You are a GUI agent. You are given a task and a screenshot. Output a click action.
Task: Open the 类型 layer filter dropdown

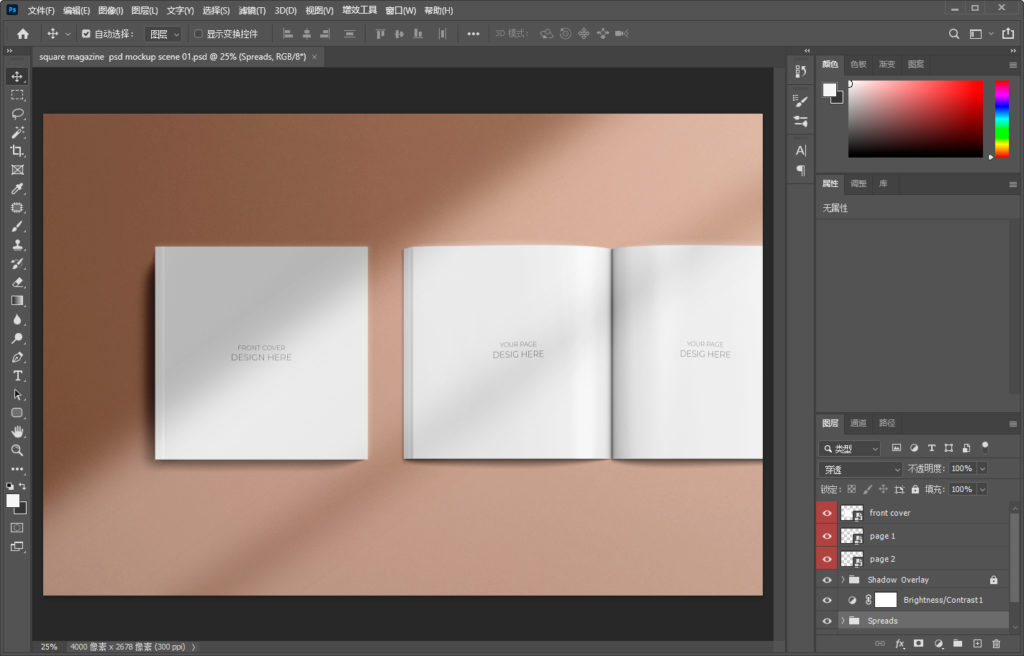(x=850, y=448)
